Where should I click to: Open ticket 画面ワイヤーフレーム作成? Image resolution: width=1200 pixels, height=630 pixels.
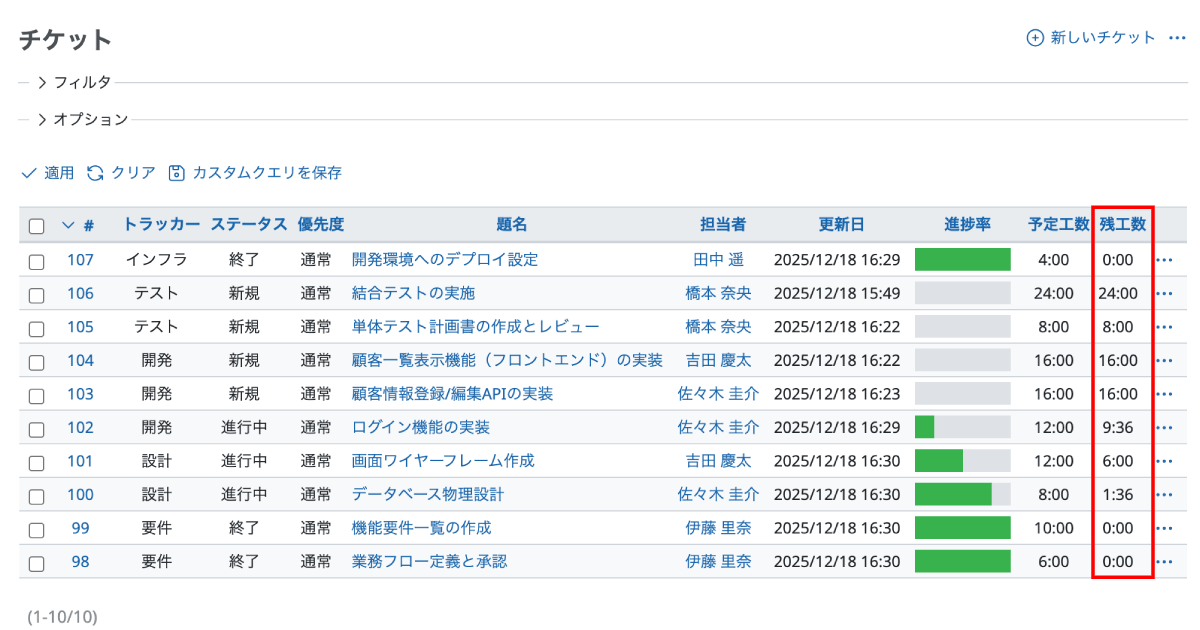coord(443,461)
